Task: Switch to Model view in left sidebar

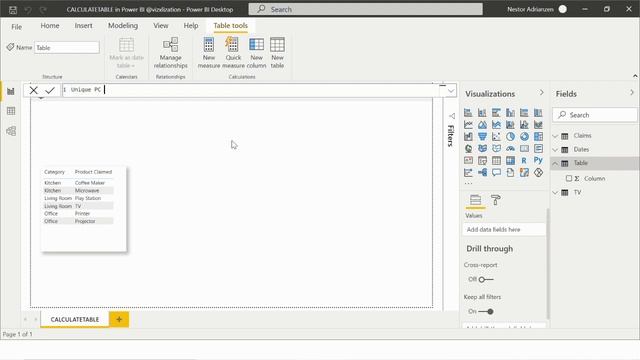Action: point(11,131)
